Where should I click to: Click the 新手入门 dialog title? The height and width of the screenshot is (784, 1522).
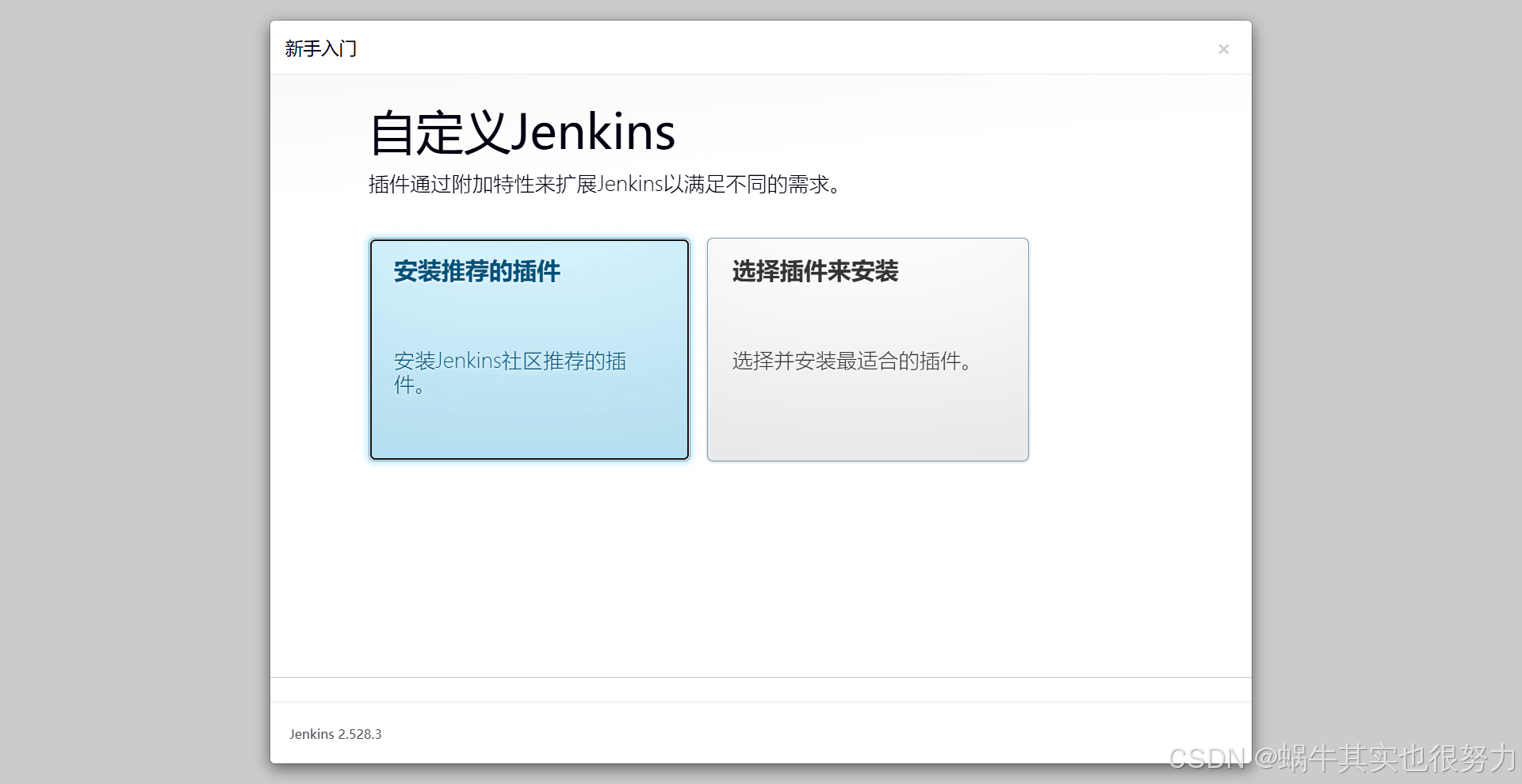coord(321,49)
